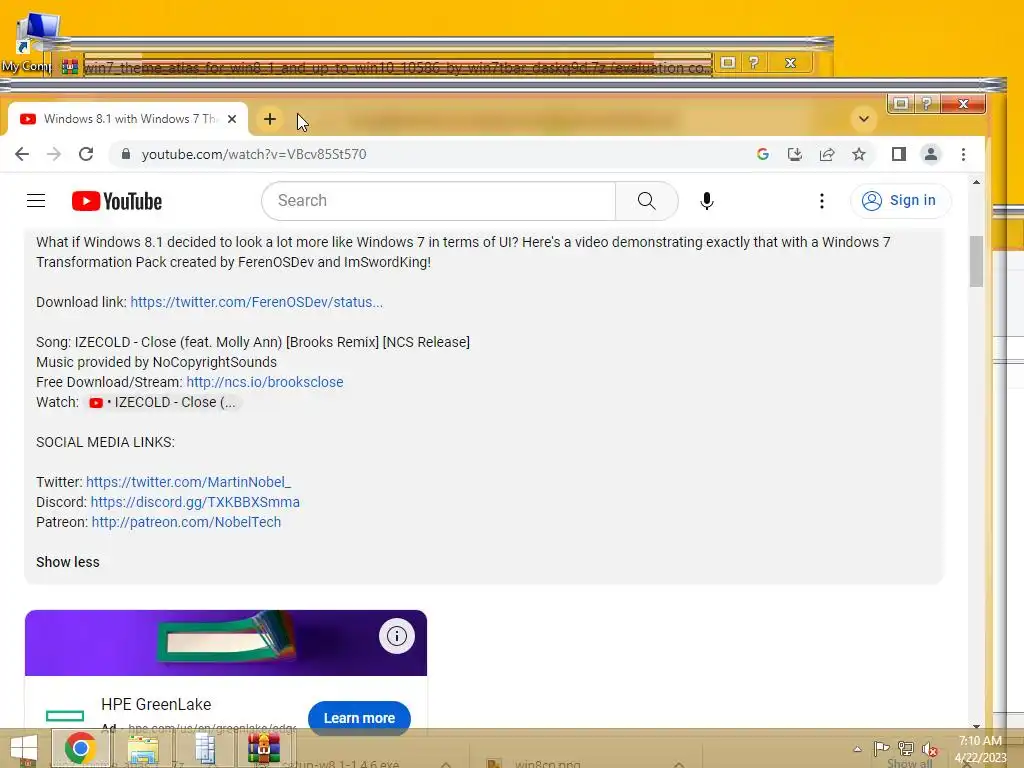Open the network tray icon

coord(906,748)
